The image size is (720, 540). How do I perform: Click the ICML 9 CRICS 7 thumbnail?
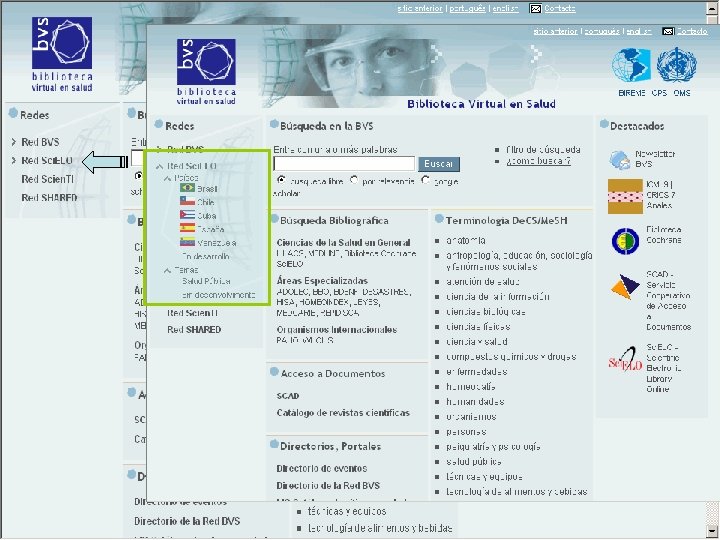[x=625, y=197]
